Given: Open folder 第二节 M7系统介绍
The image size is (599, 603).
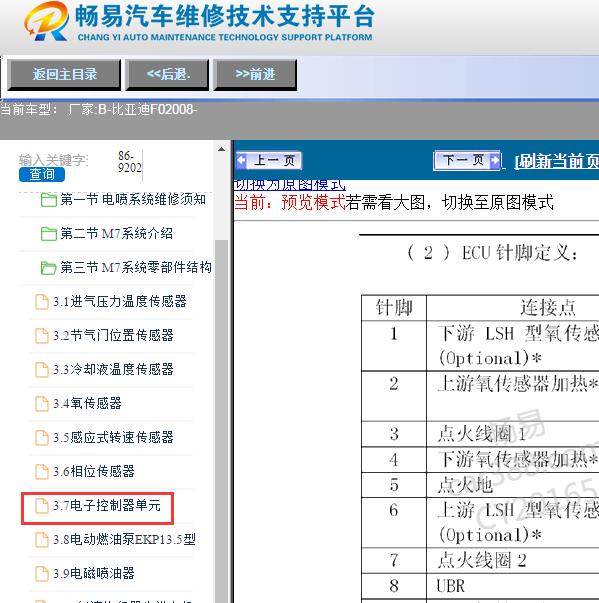Looking at the screenshot, I should tap(116, 233).
